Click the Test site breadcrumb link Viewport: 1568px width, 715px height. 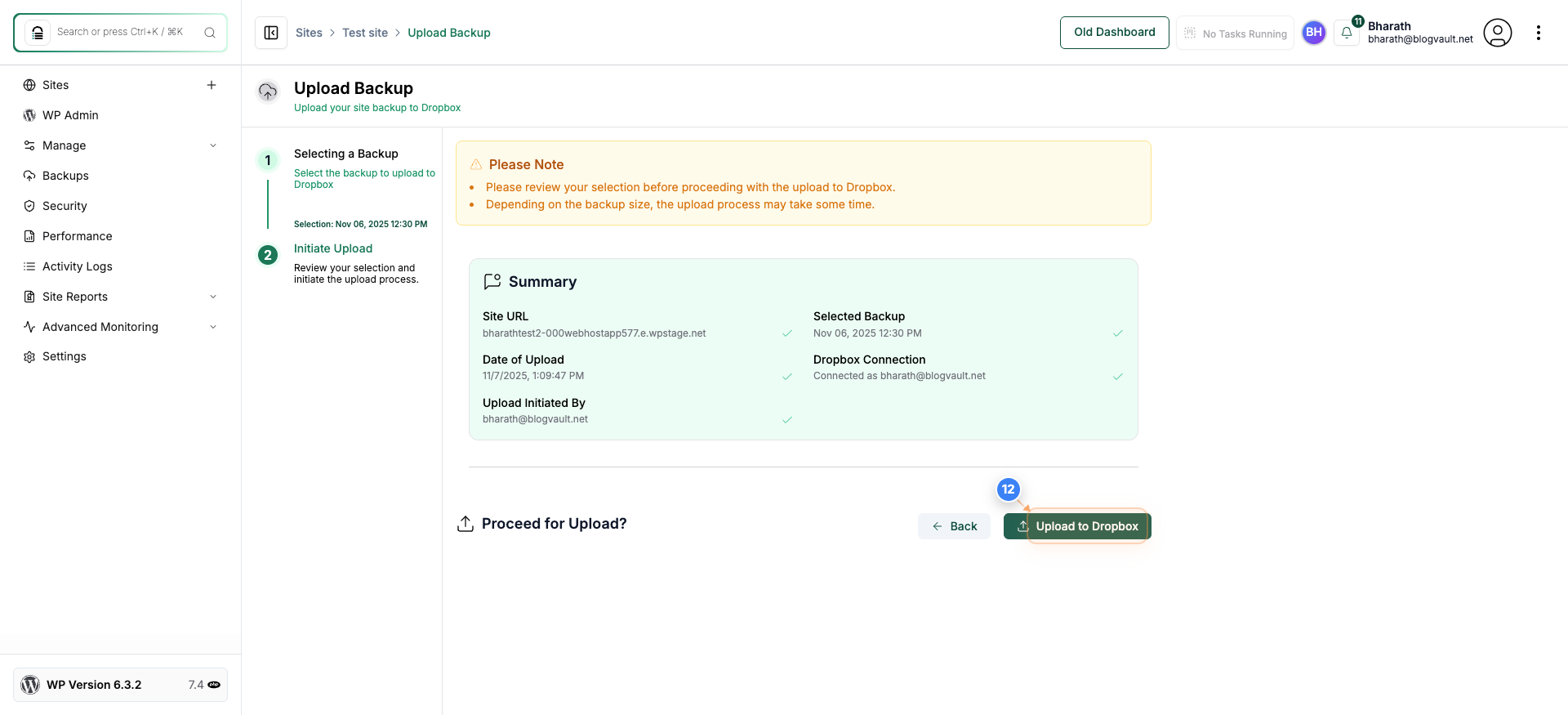[x=365, y=33]
